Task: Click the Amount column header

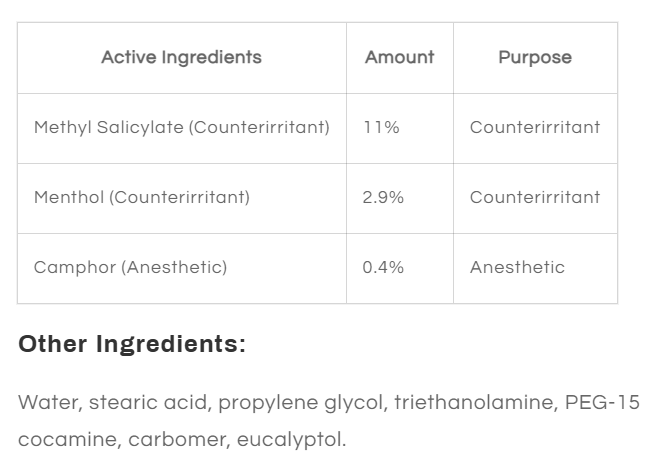Action: coord(399,57)
